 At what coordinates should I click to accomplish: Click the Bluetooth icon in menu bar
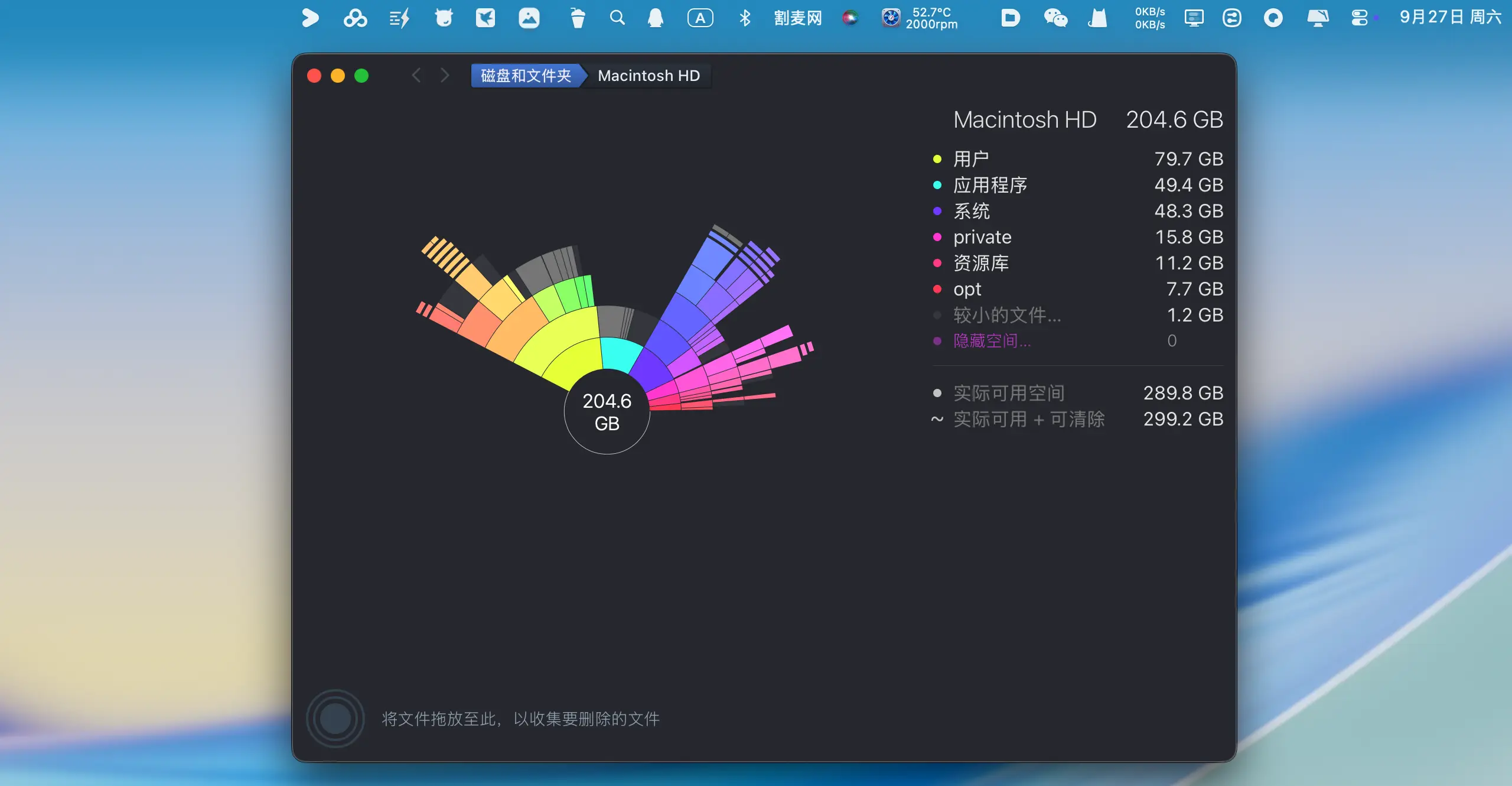pos(745,18)
